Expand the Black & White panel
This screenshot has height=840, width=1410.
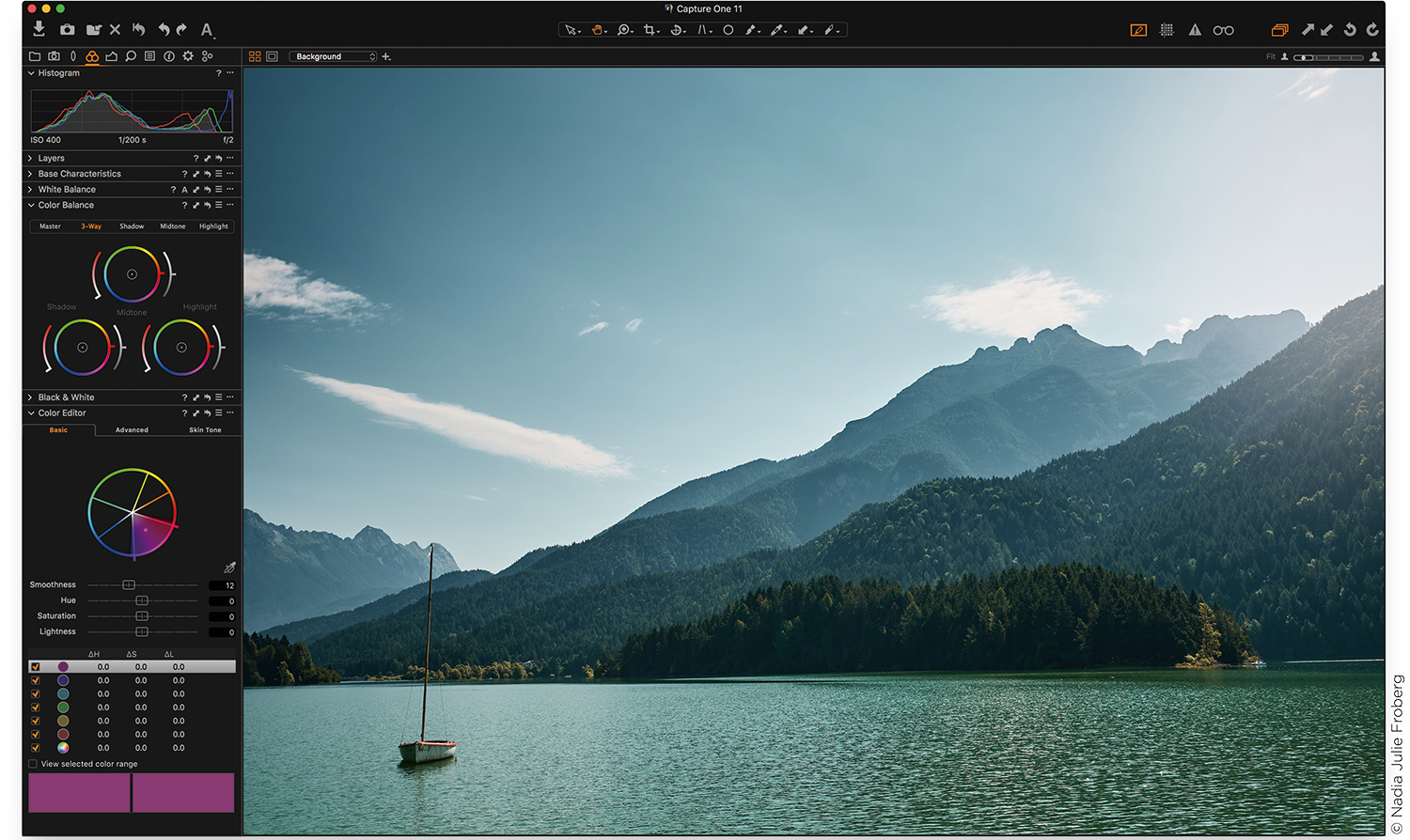point(31,397)
